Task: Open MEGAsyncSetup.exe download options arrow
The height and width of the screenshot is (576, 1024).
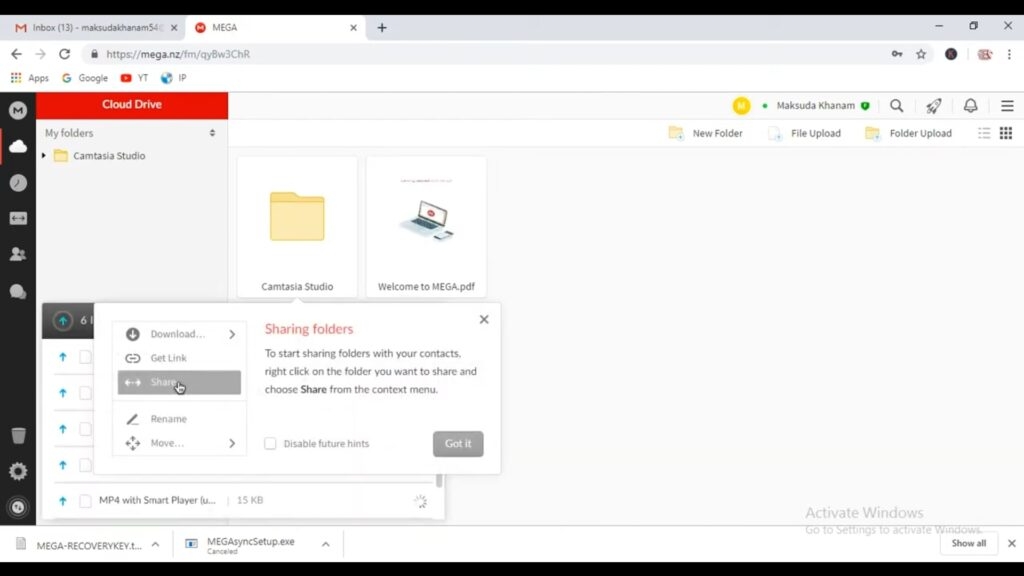Action: coord(325,544)
